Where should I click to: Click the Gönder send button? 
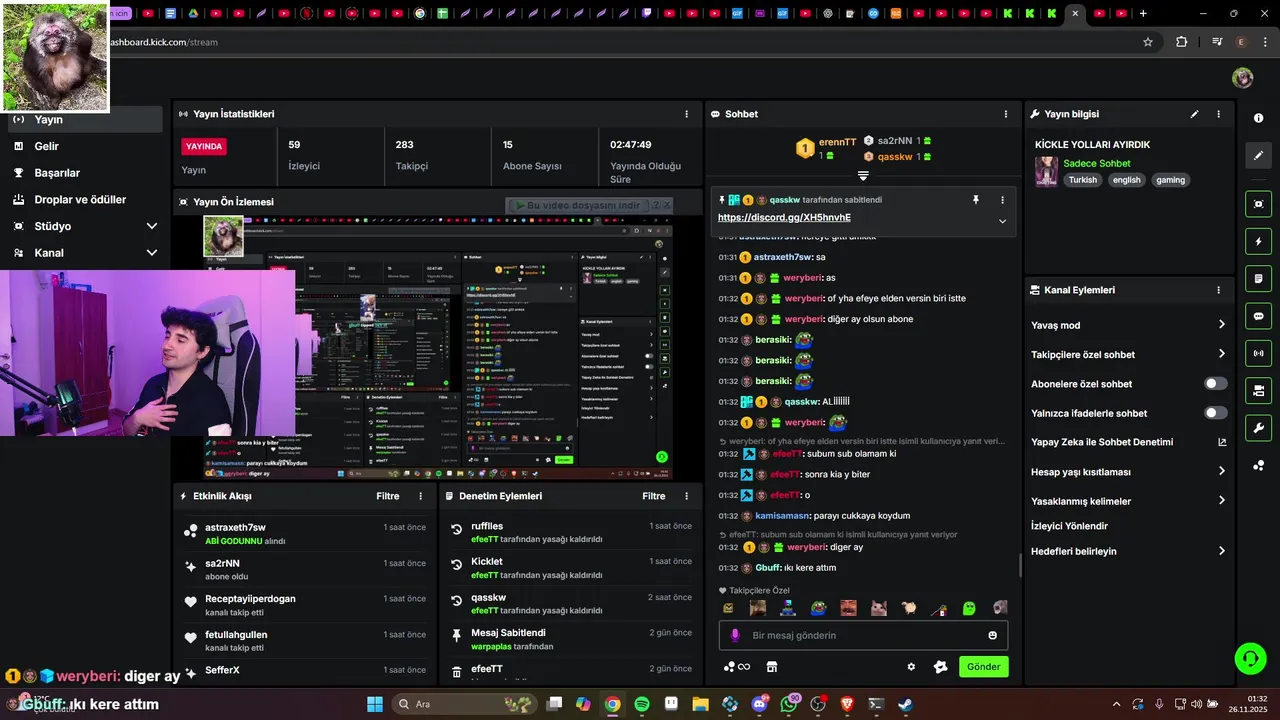(x=984, y=667)
